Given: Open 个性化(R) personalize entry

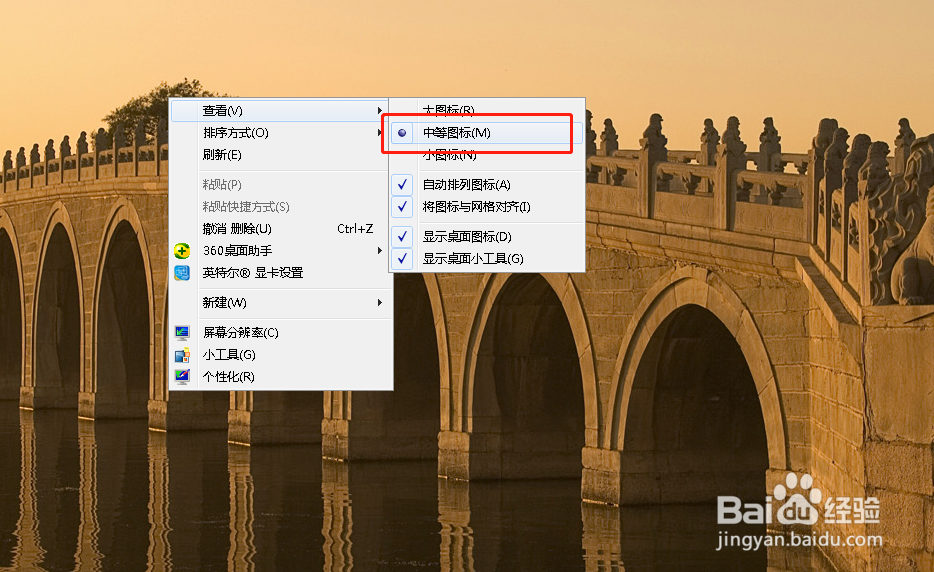Looking at the screenshot, I should [x=280, y=377].
